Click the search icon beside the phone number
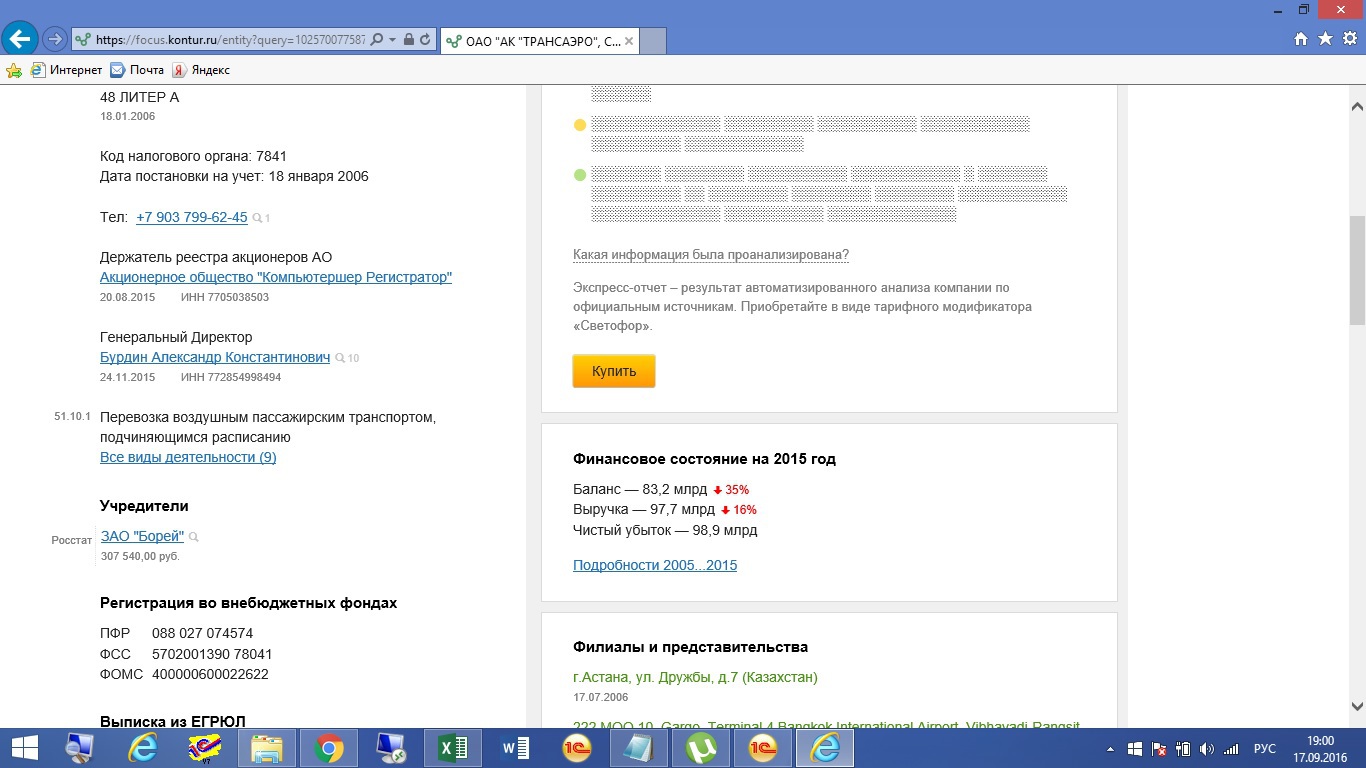The height and width of the screenshot is (768, 1366). 258,218
